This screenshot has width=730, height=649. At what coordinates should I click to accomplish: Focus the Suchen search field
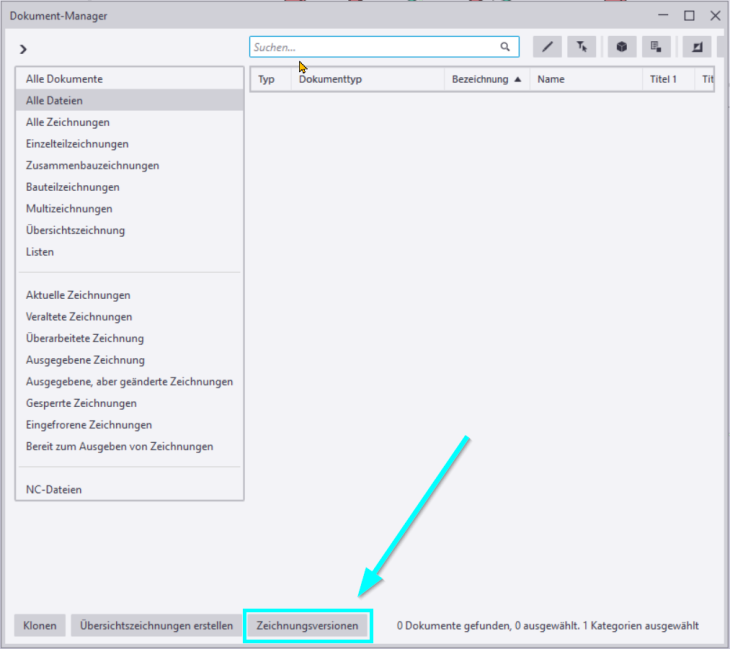tap(384, 47)
